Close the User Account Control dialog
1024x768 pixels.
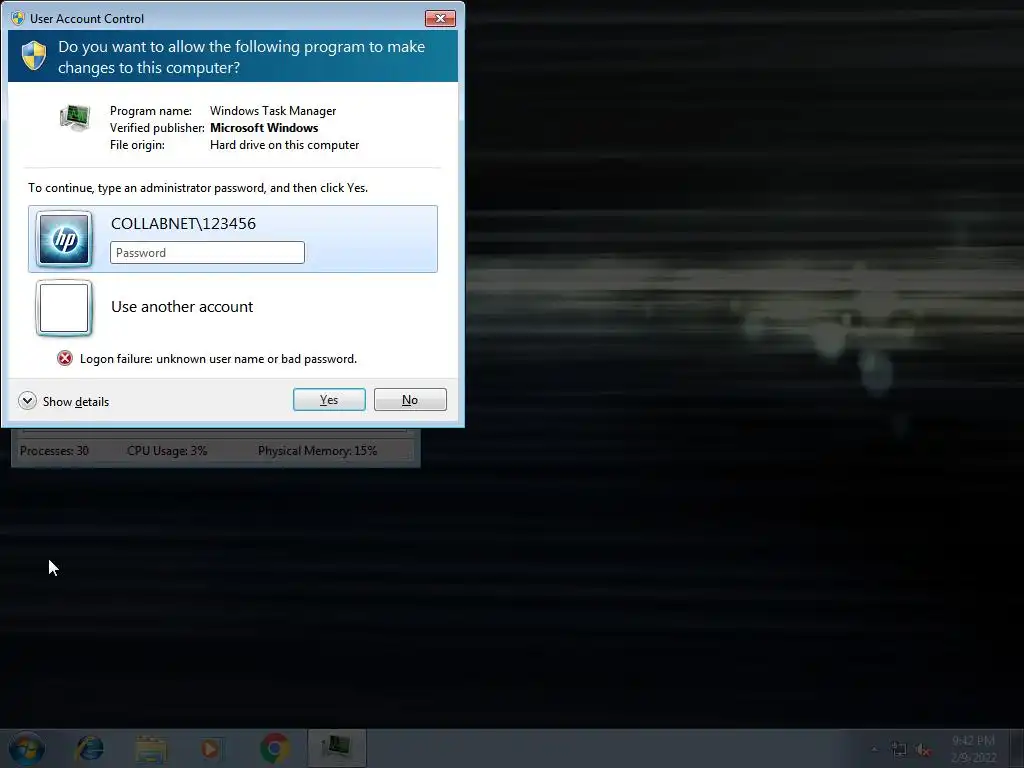[x=440, y=18]
